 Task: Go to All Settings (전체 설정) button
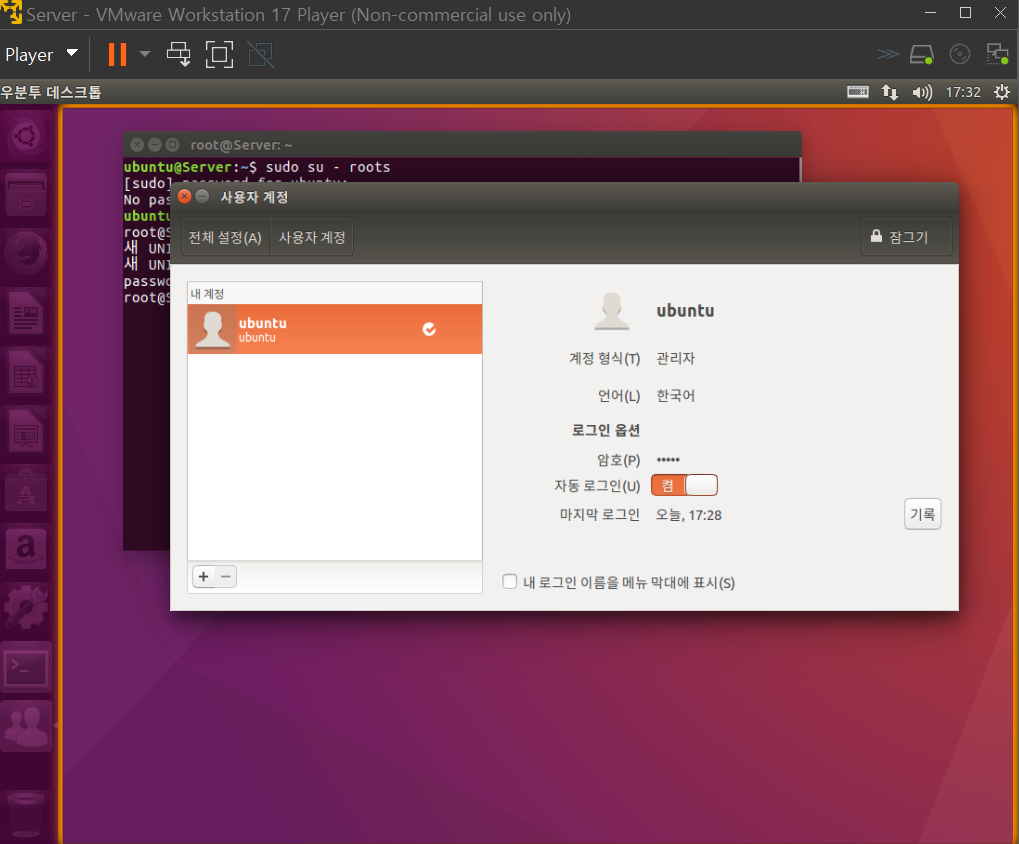point(226,237)
